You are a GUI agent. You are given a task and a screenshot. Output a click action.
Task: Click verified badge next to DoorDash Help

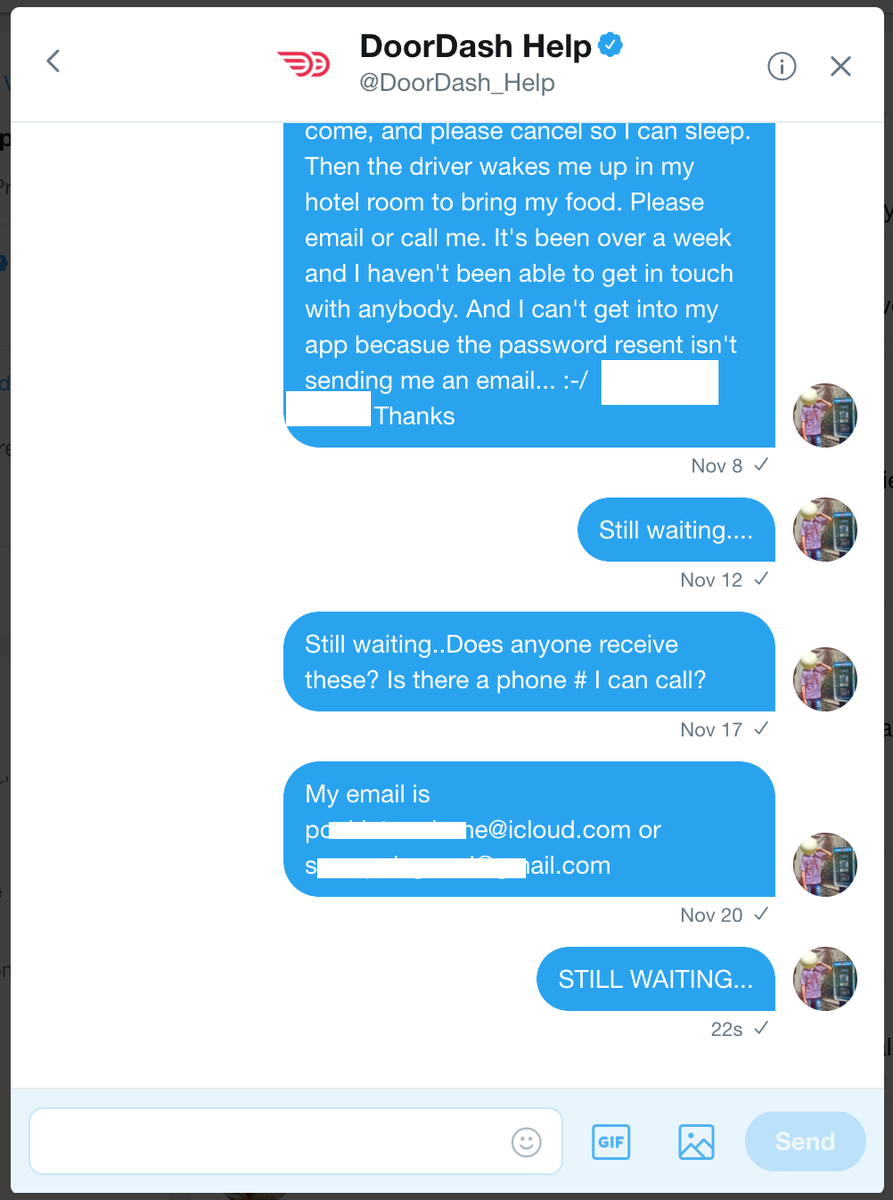(x=610, y=45)
